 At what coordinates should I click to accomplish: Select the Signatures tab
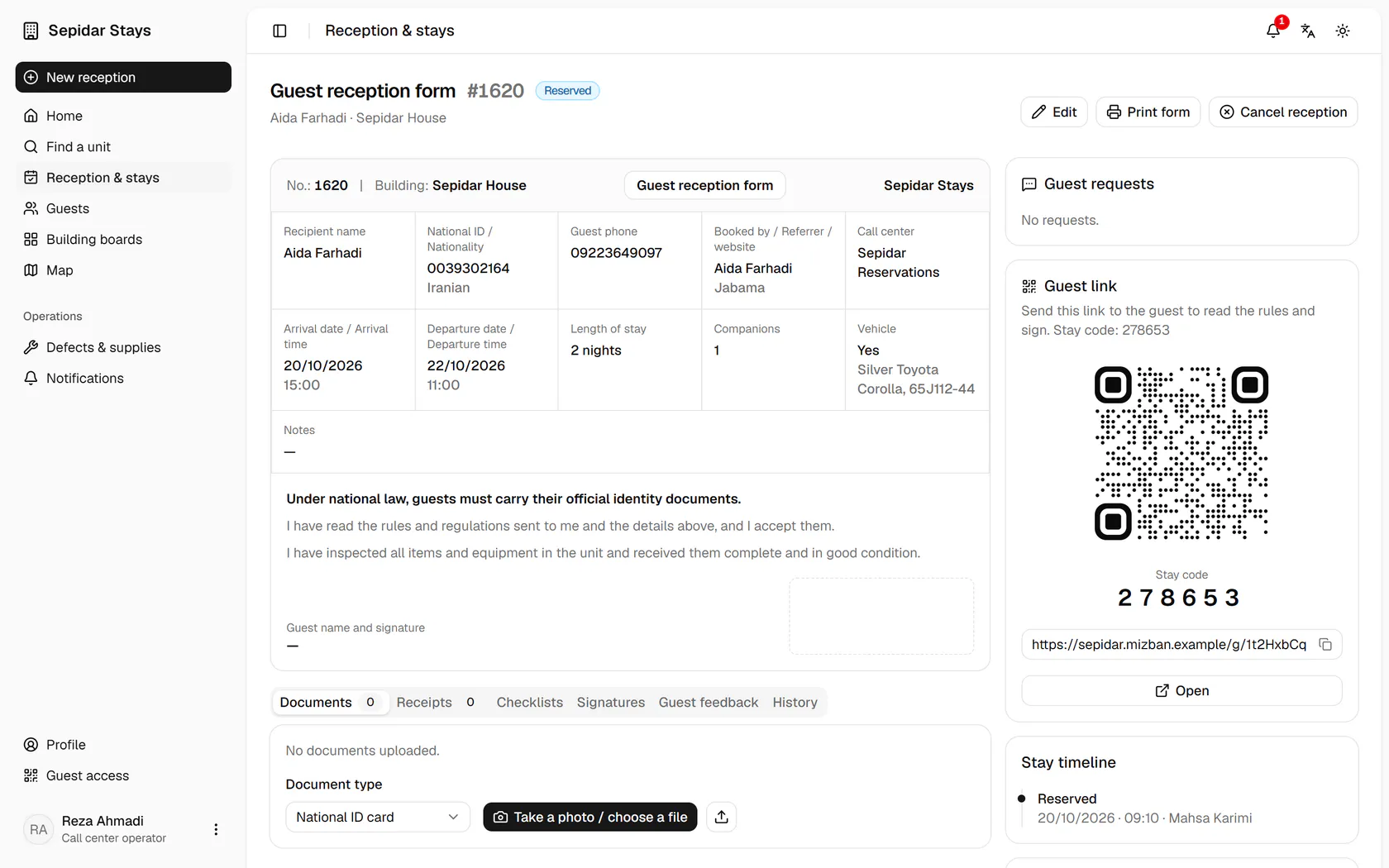[x=611, y=702]
